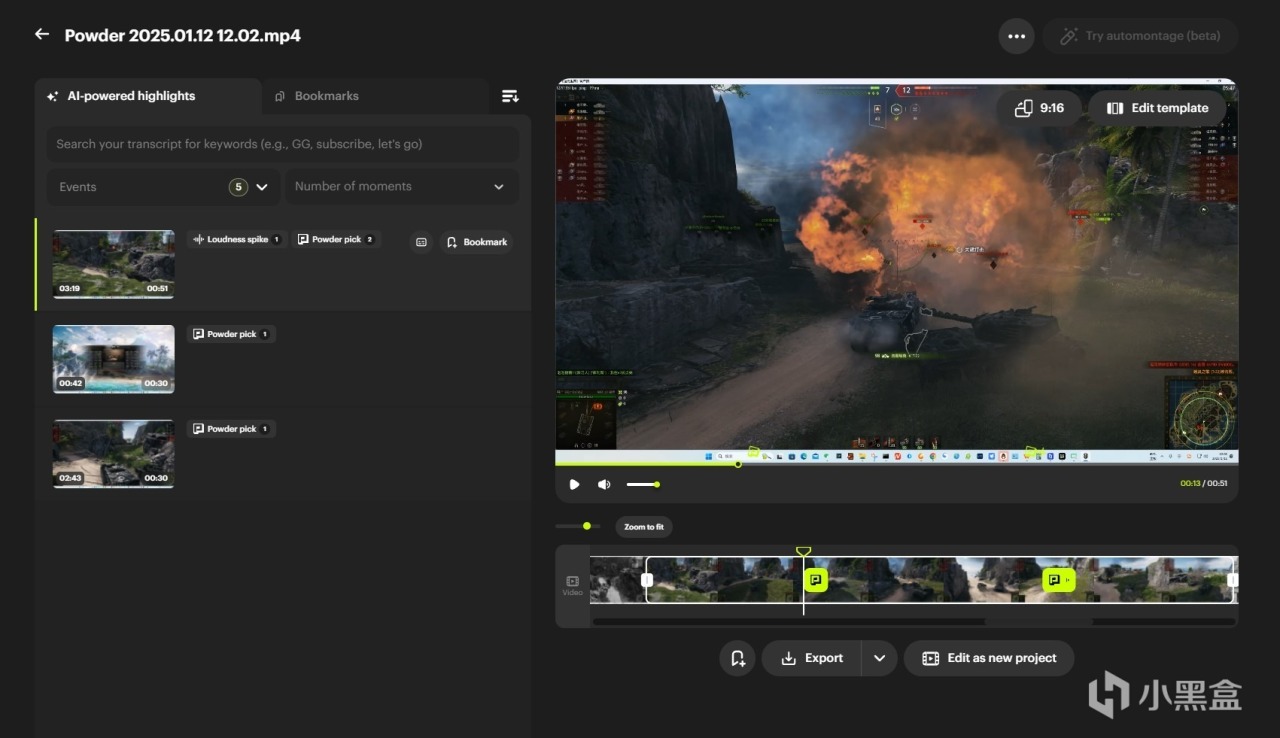Add a bookmark with the icon left of Export
Screen dimensions: 1280x738
coord(737,658)
